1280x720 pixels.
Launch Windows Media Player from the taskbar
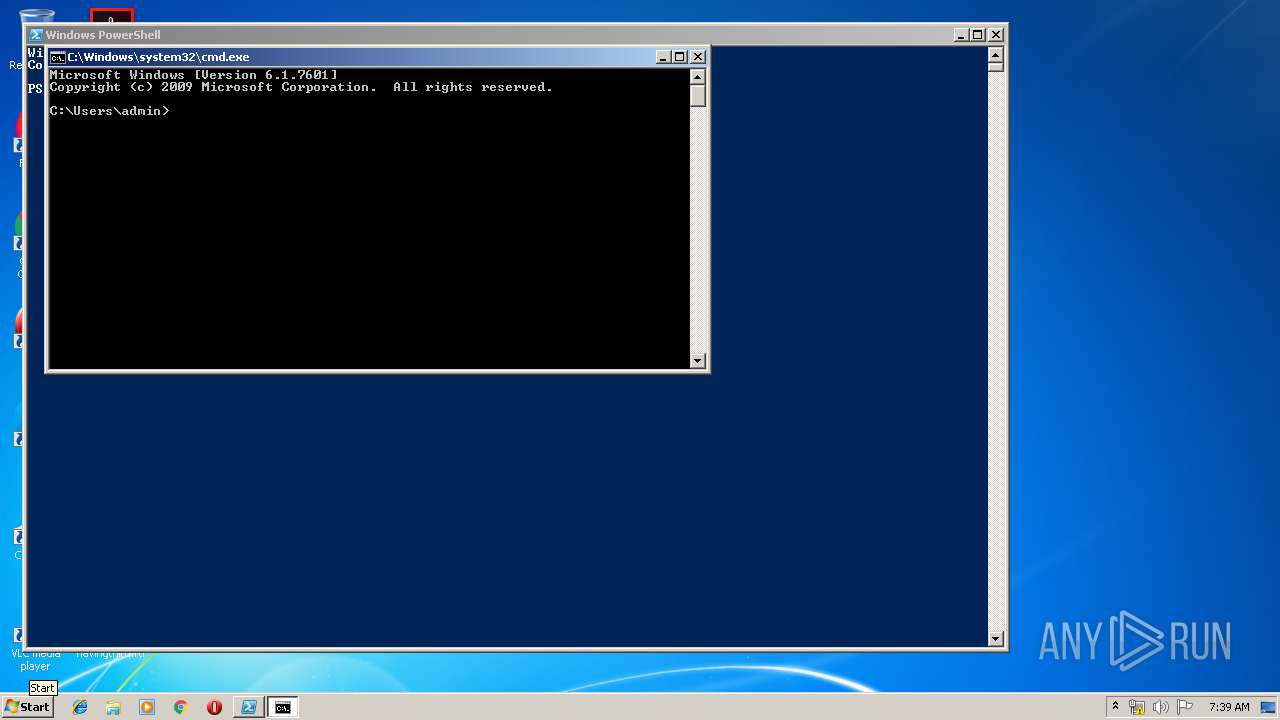[147, 707]
